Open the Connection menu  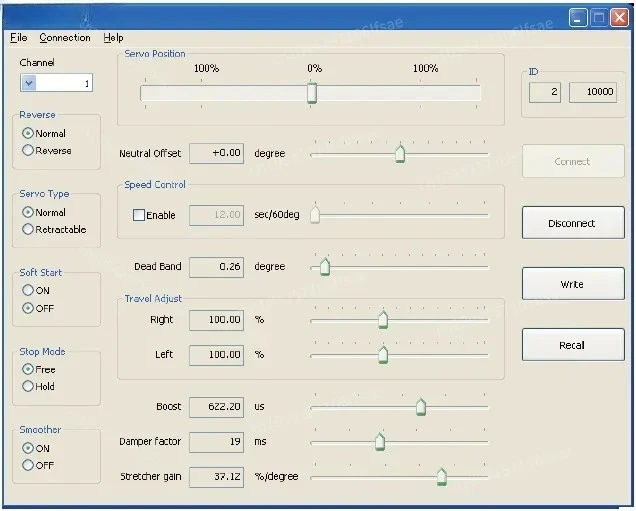click(x=65, y=38)
